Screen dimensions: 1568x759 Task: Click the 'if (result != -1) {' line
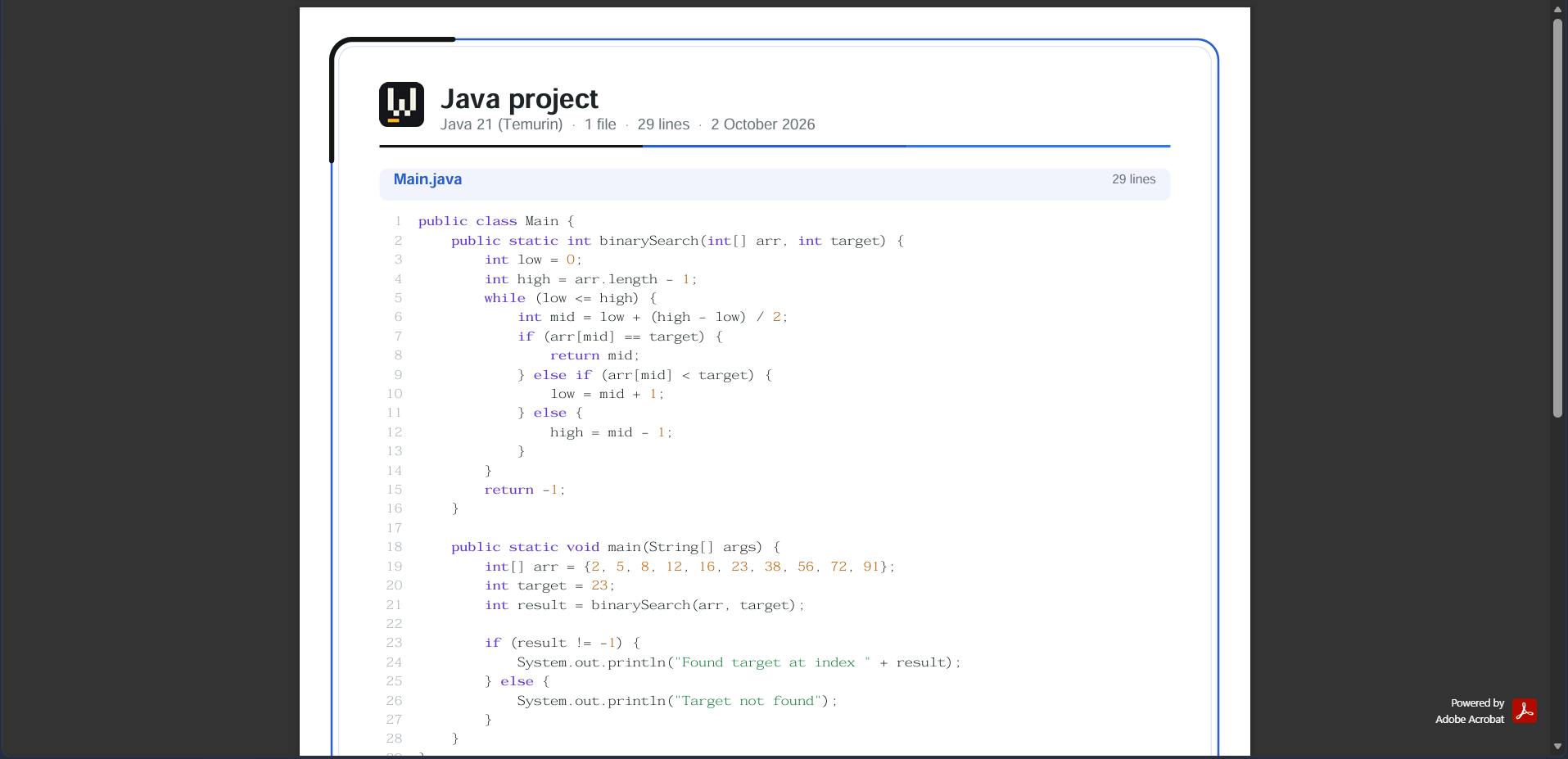point(562,643)
